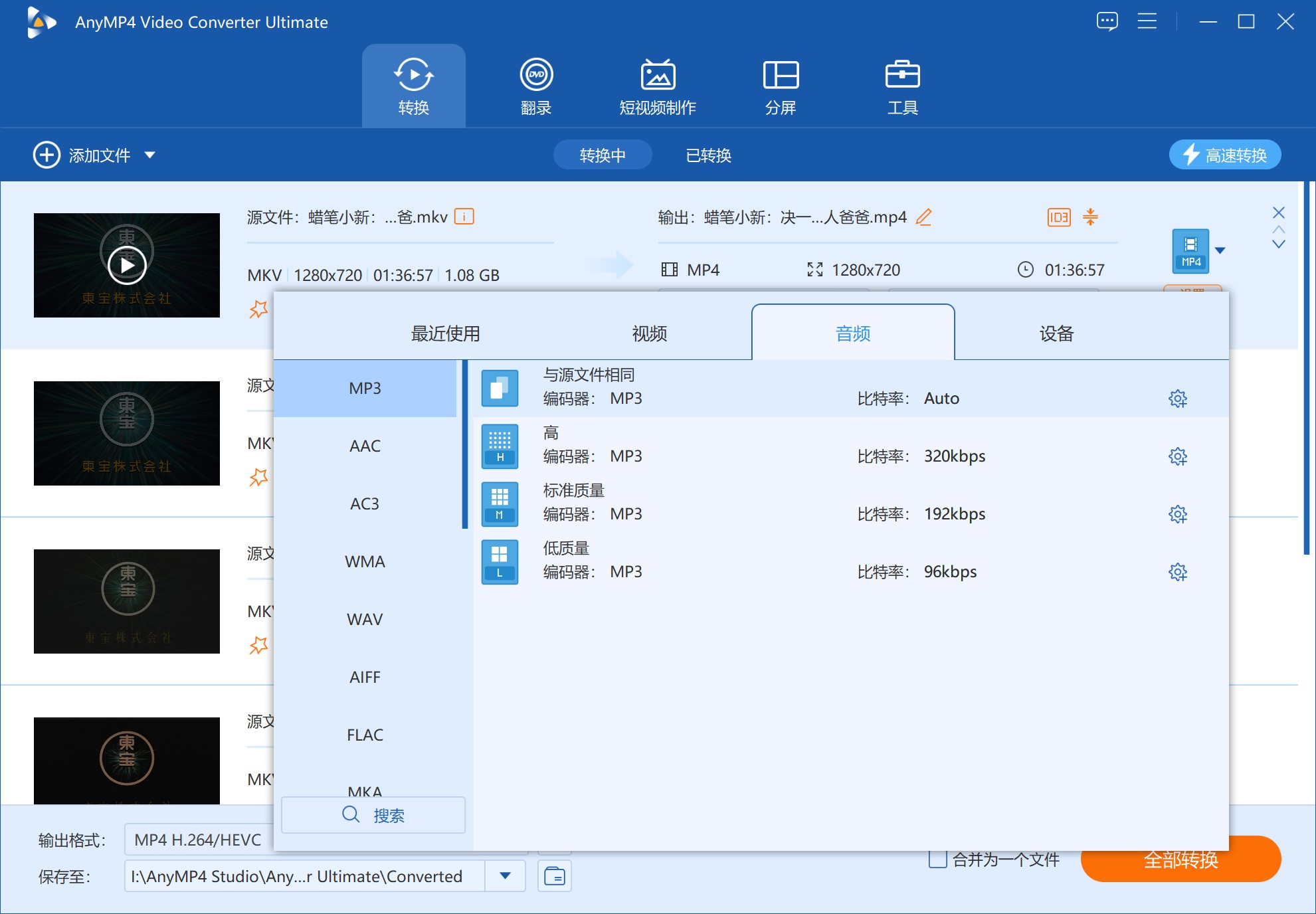Edit ID3 metadata icon

1059,217
